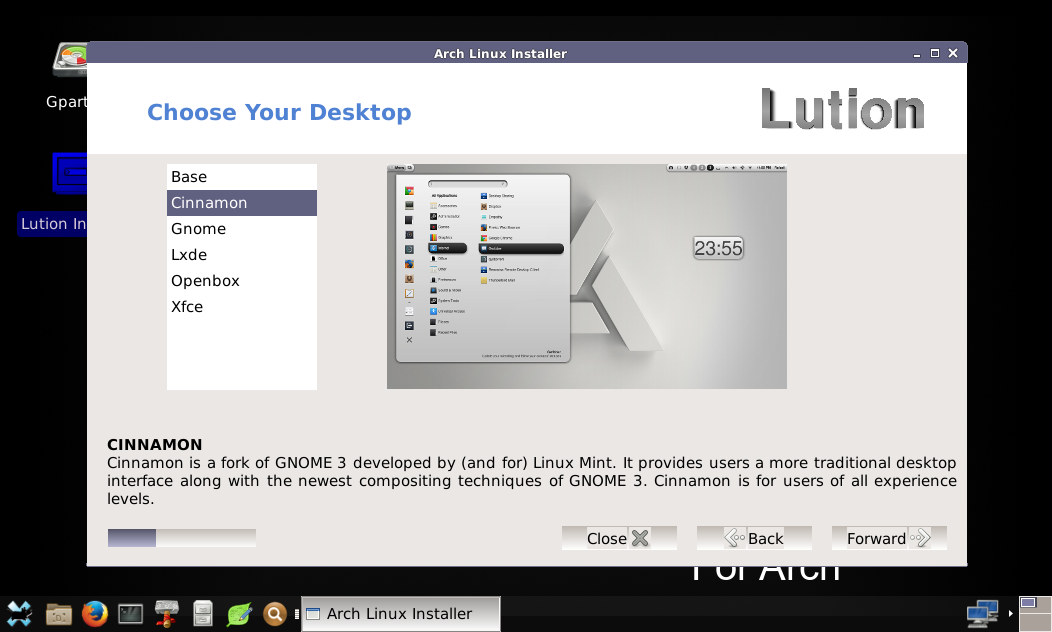Launch the green leaf text editor icon
1052x632 pixels.
(239, 613)
